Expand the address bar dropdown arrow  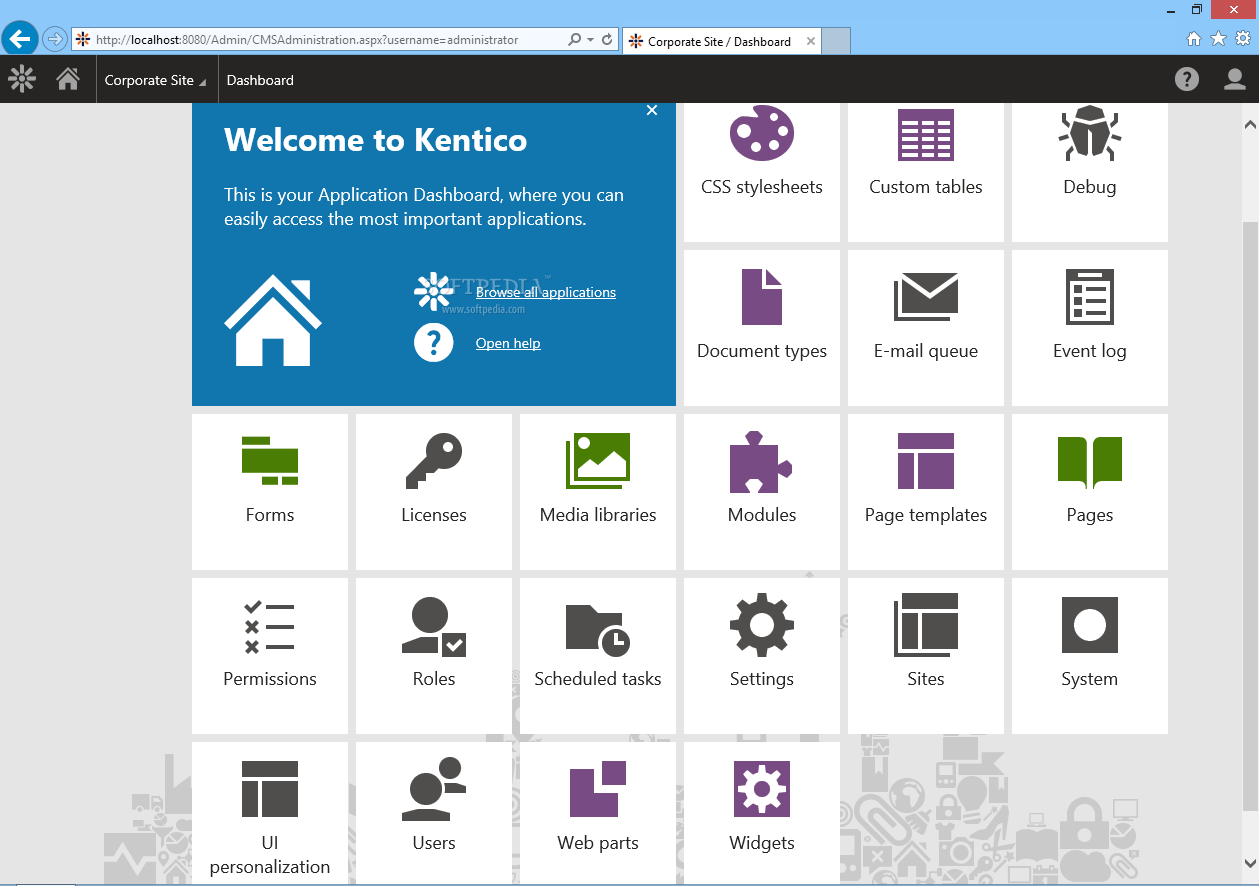point(590,40)
